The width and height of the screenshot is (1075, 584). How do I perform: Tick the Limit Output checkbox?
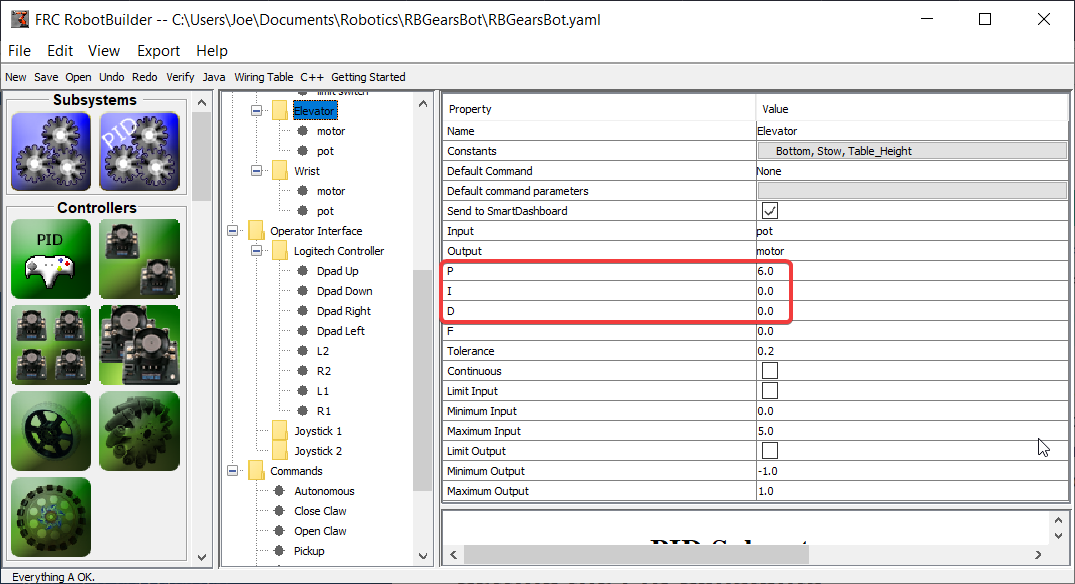click(770, 451)
